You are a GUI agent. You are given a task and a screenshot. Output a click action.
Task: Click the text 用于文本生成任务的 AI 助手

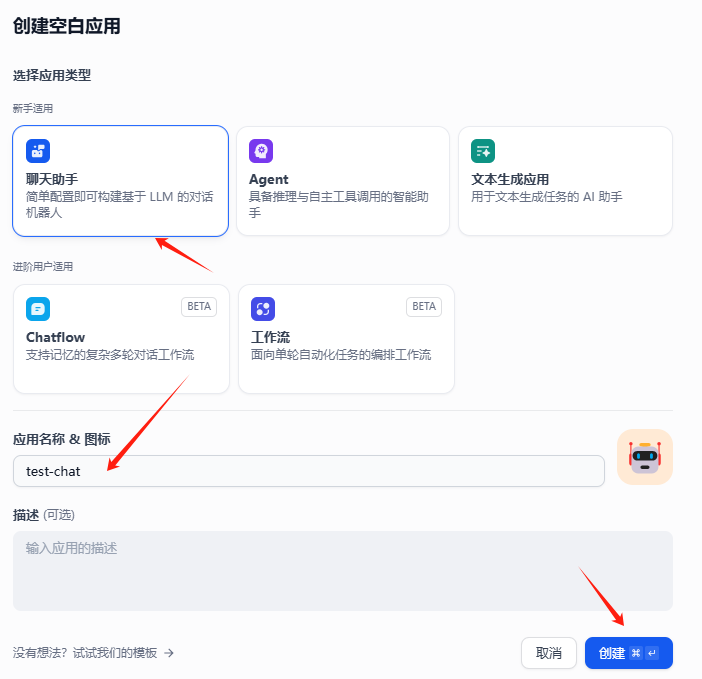[x=547, y=196]
